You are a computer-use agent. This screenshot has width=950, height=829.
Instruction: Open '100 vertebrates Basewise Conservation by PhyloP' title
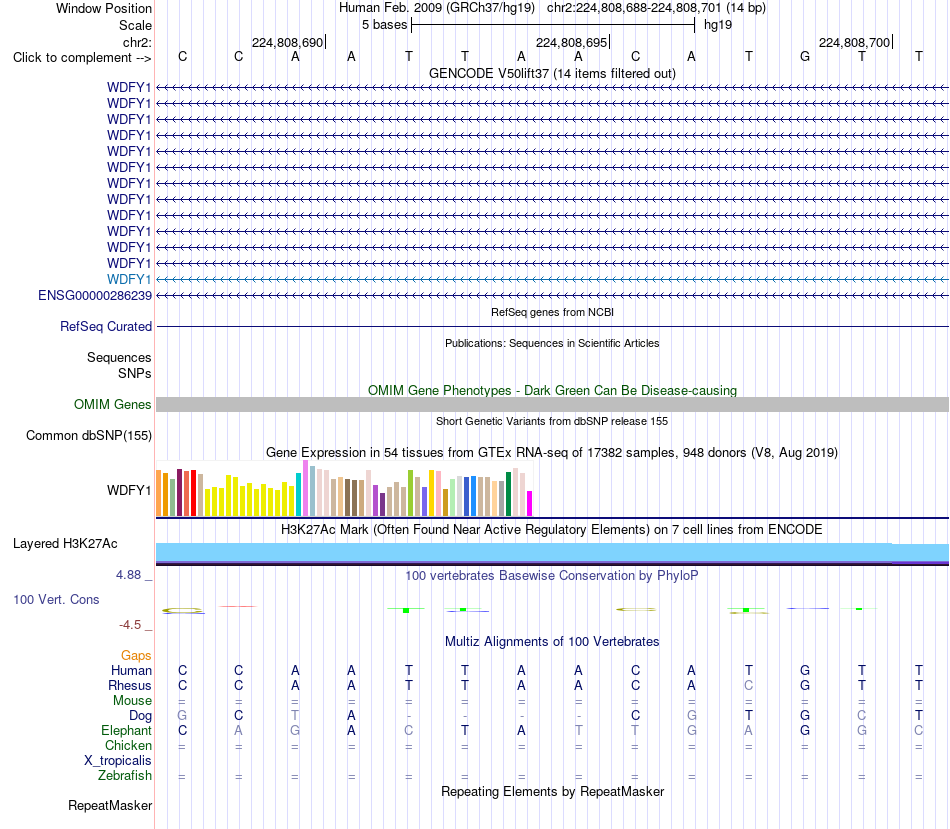(x=552, y=576)
